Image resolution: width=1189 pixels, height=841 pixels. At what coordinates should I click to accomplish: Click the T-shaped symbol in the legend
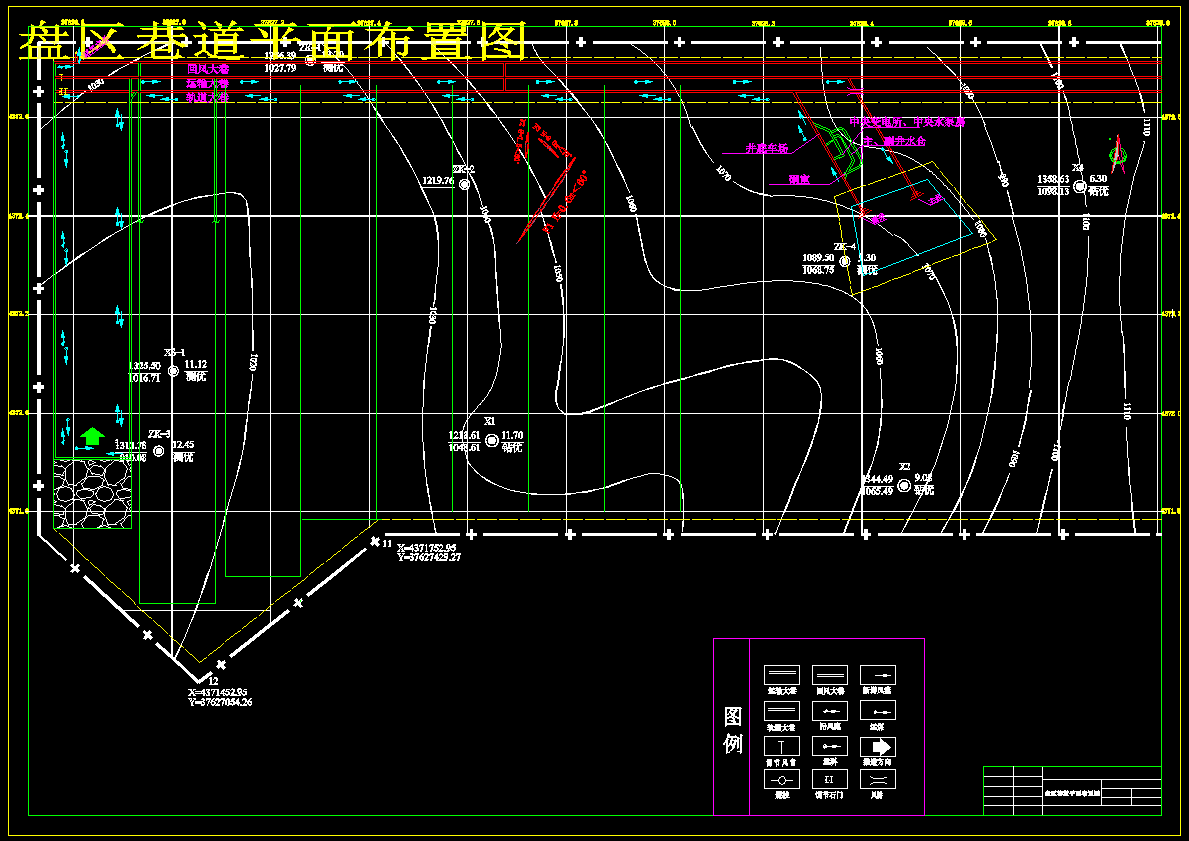(x=781, y=746)
